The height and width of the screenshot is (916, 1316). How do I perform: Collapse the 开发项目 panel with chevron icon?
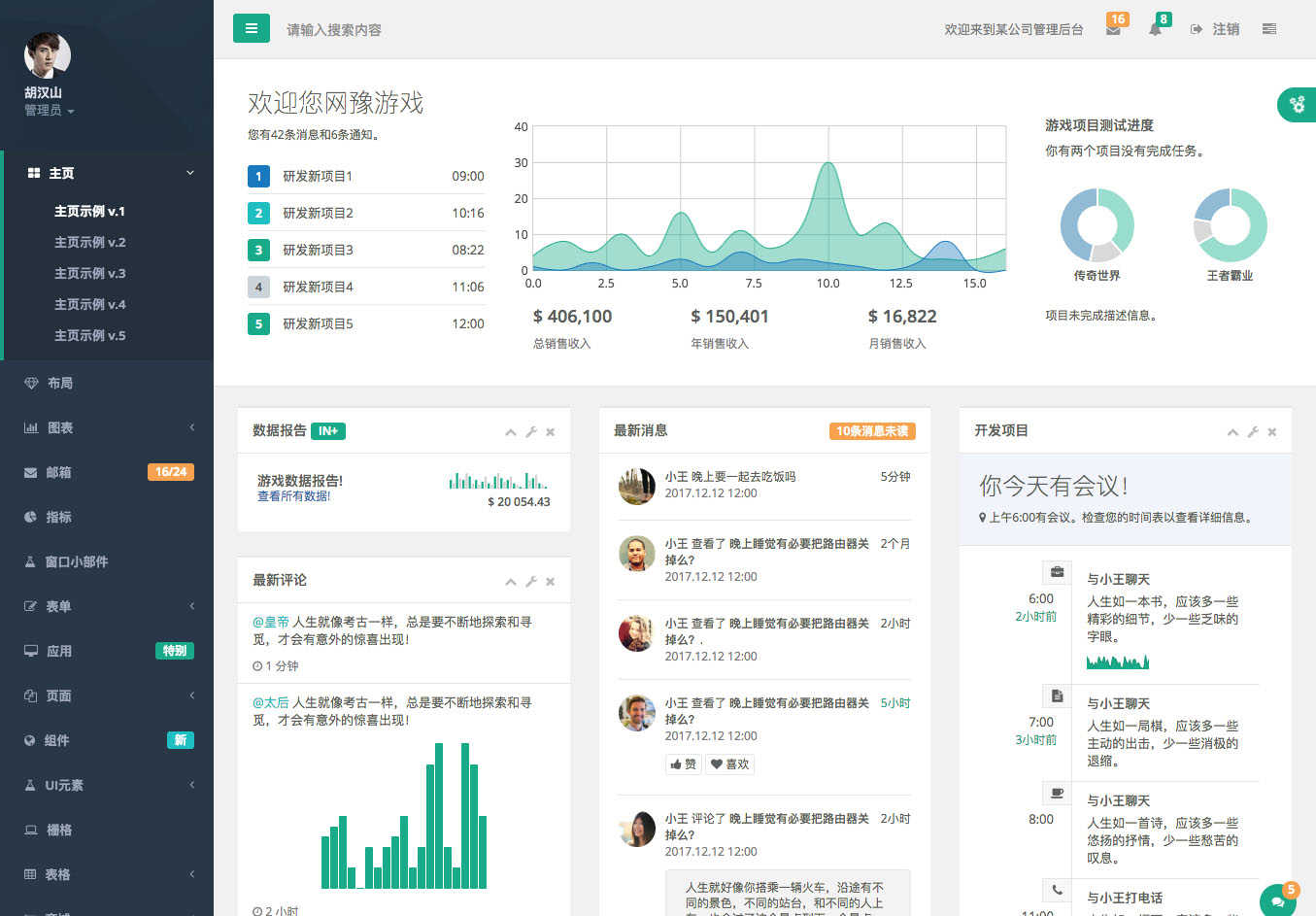[1232, 432]
